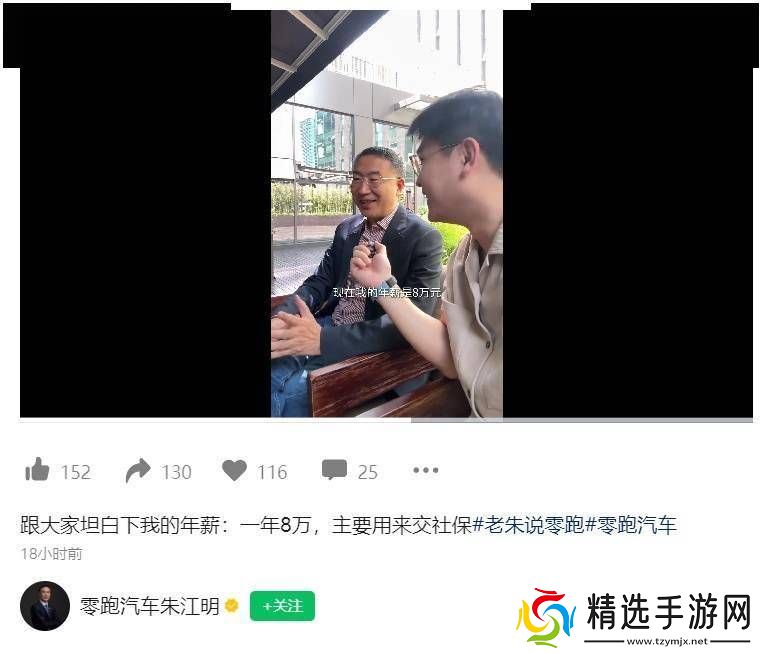This screenshot has width=762, height=654.
Task: Click the video progress bar
Action: coord(386,420)
